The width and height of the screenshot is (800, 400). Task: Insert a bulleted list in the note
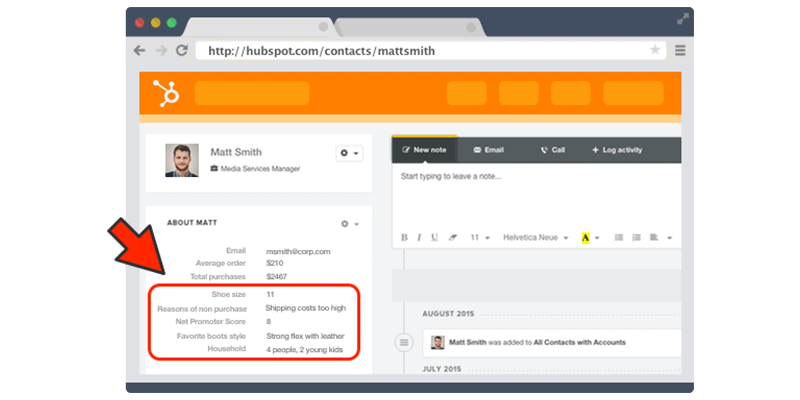tap(619, 238)
